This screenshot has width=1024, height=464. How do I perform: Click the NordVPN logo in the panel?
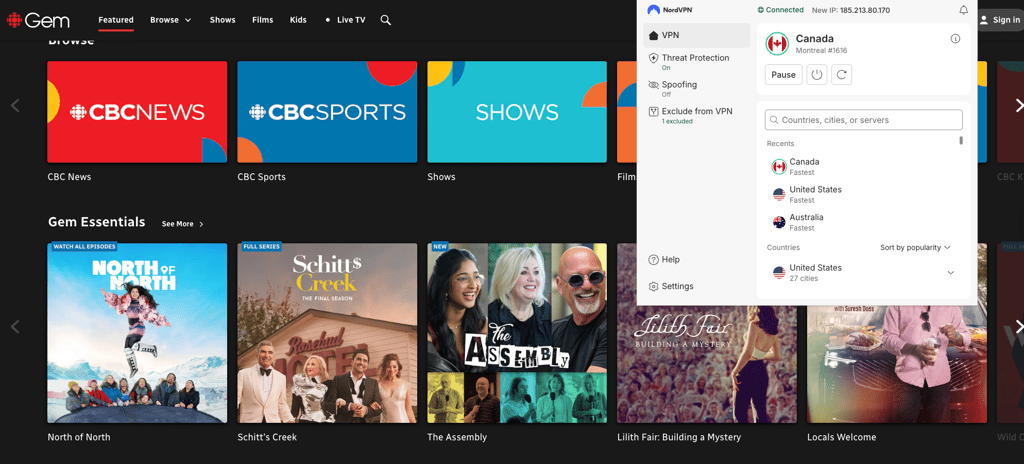pyautogui.click(x=670, y=10)
